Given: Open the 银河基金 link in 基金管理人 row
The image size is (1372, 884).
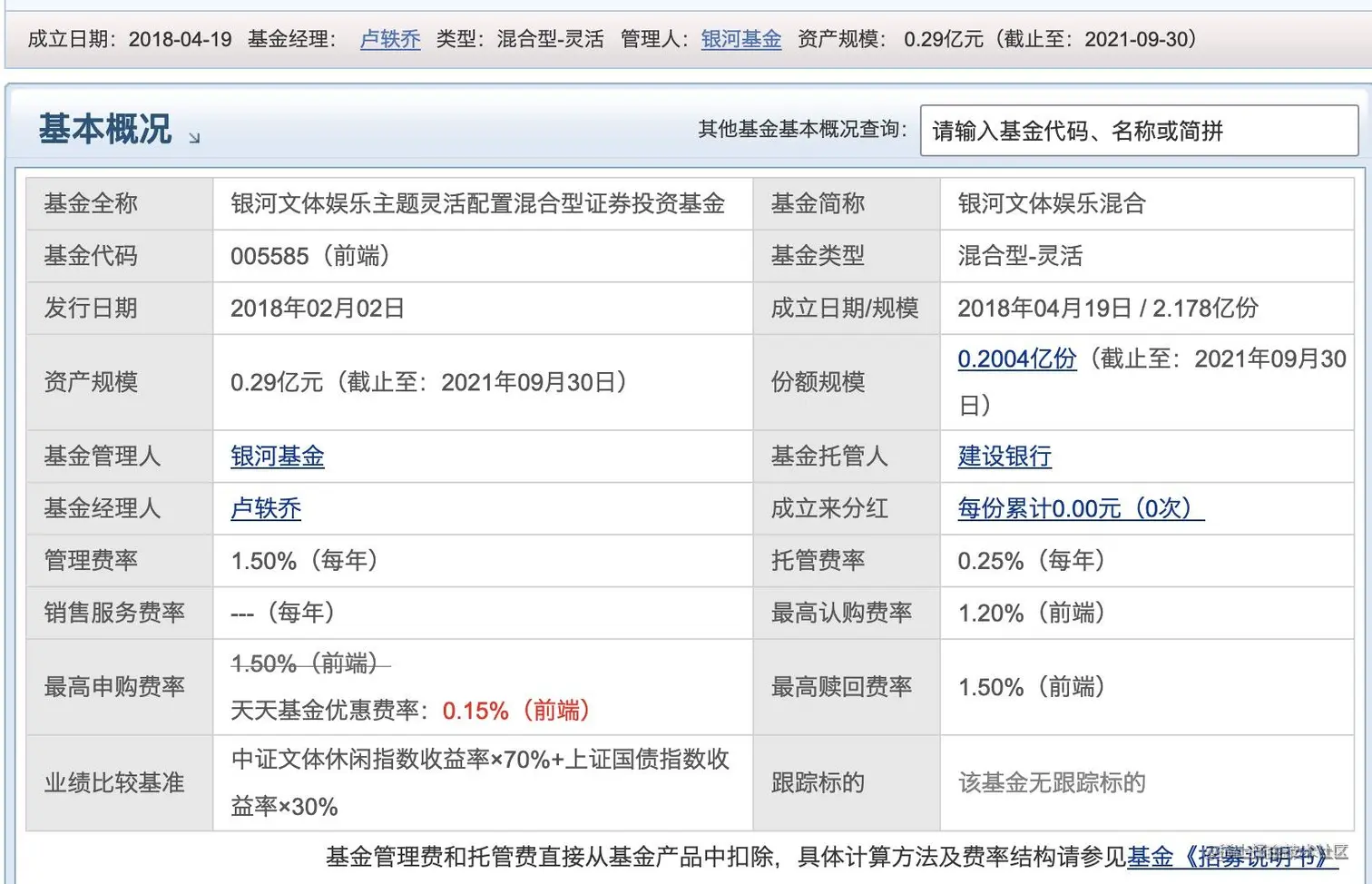Looking at the screenshot, I should click(276, 457).
